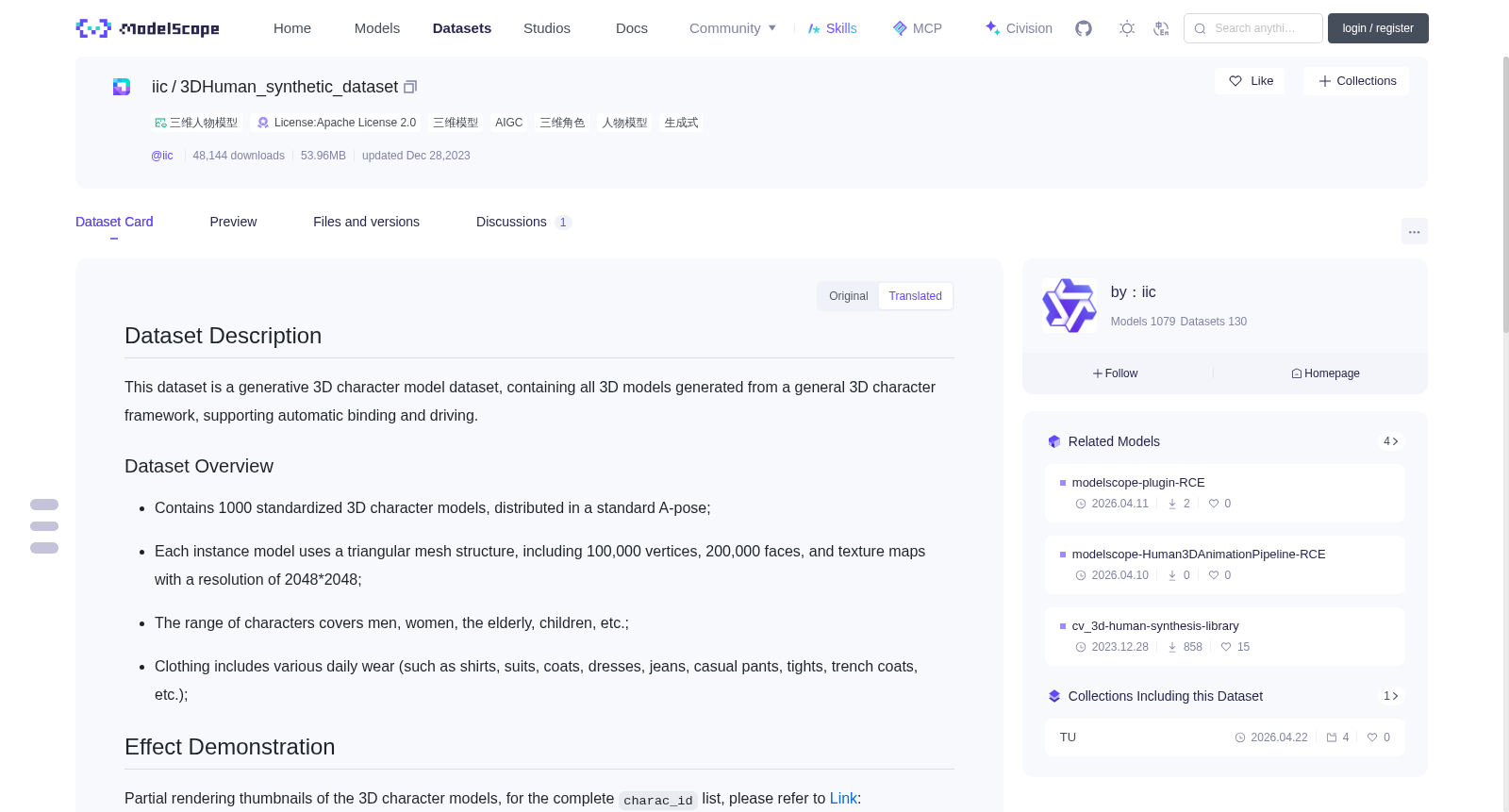Visit the iic Homepage
The image size is (1509, 812).
1325,373
